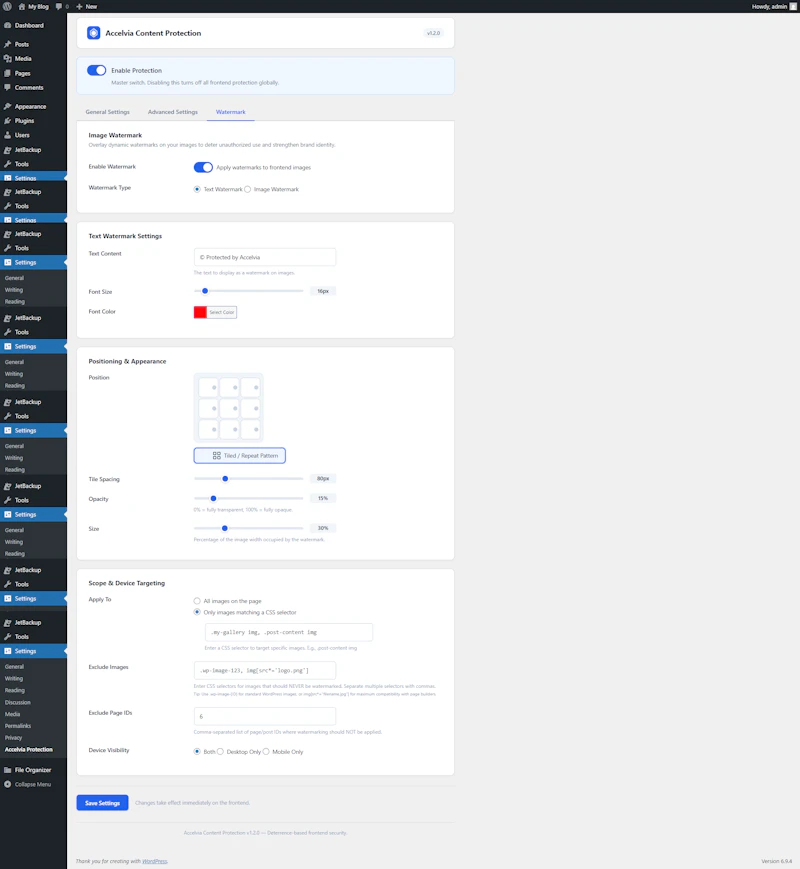Pick the center cell in Position grid
This screenshot has width=800, height=869.
(230, 408)
